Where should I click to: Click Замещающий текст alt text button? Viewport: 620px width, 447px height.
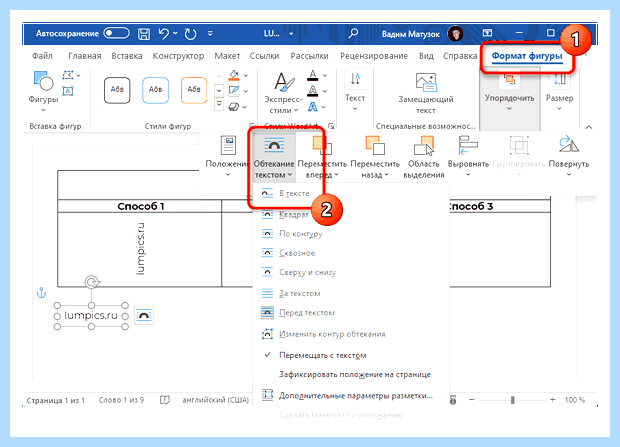(425, 93)
